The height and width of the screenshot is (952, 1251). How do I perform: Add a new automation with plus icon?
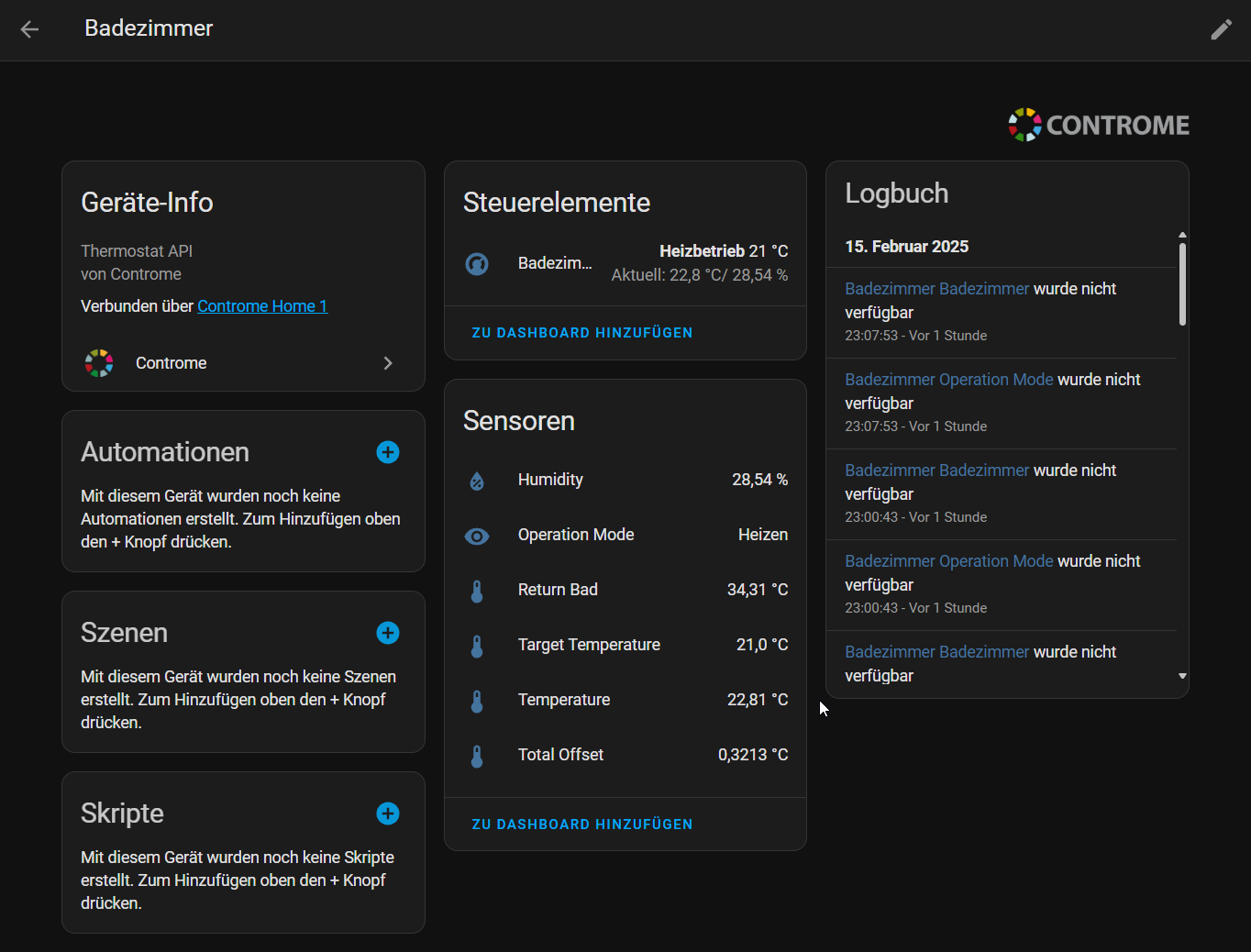pyautogui.click(x=388, y=452)
